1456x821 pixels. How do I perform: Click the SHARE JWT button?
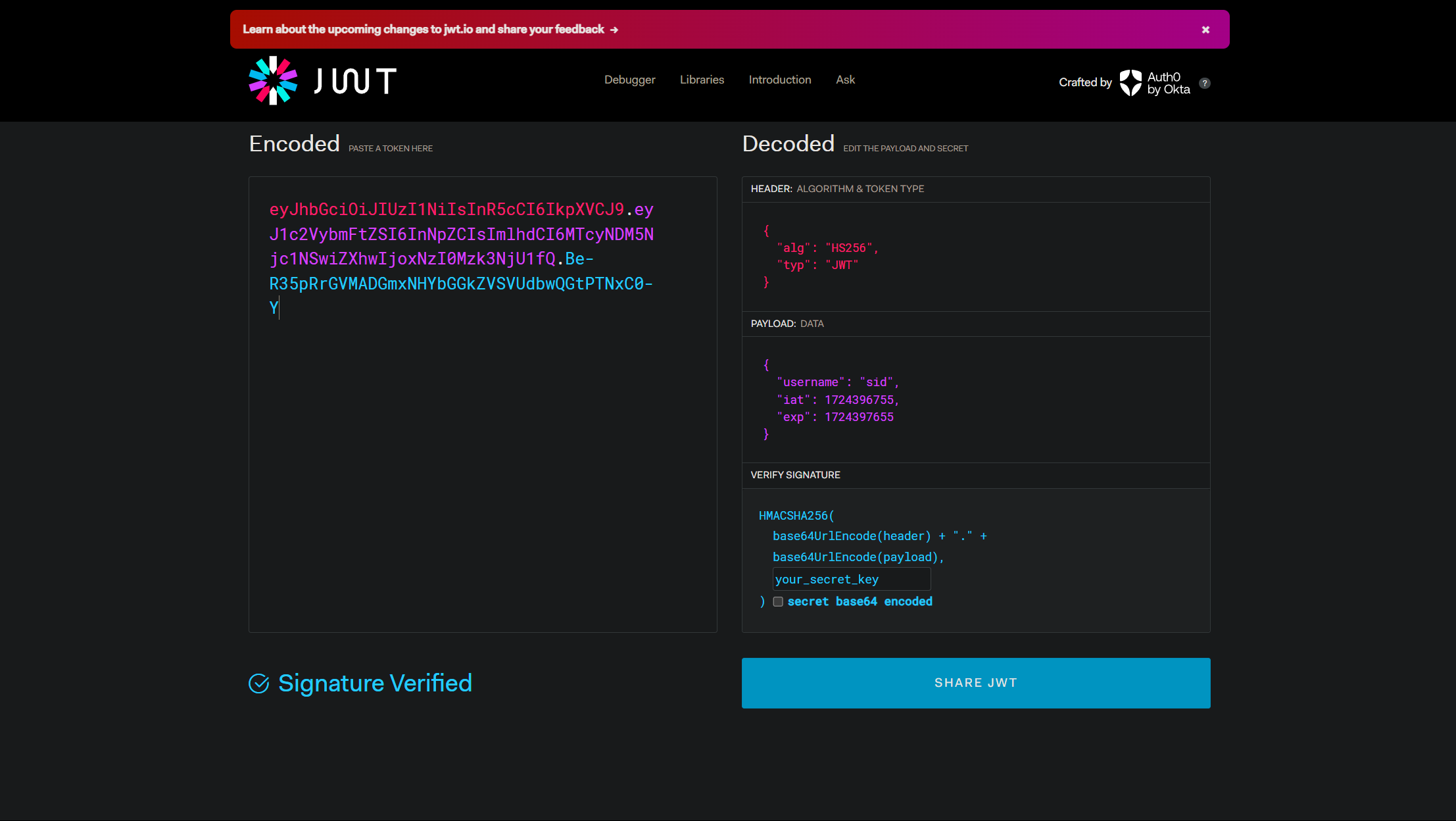click(x=976, y=682)
